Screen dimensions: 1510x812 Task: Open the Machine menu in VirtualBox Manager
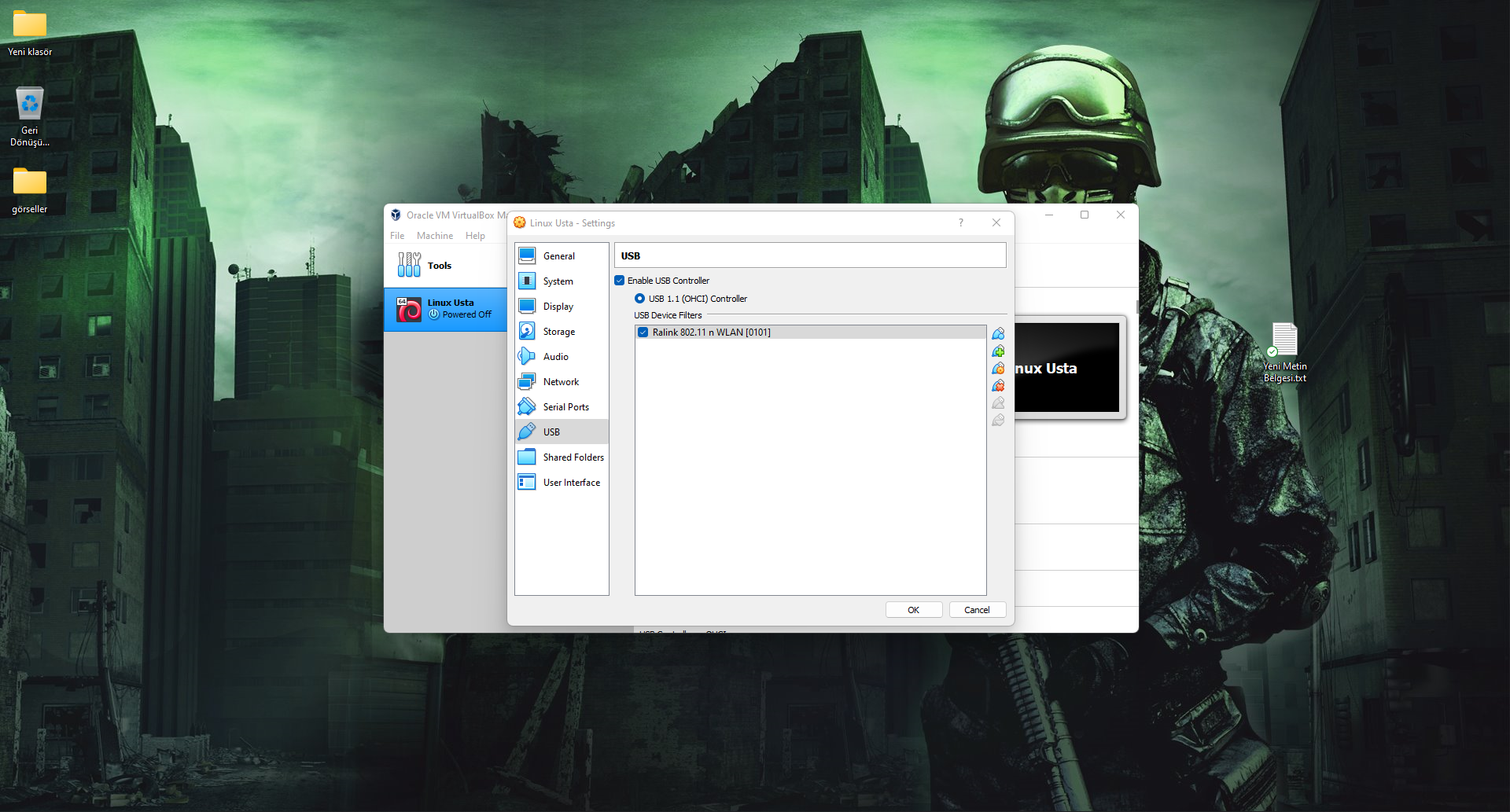click(435, 236)
